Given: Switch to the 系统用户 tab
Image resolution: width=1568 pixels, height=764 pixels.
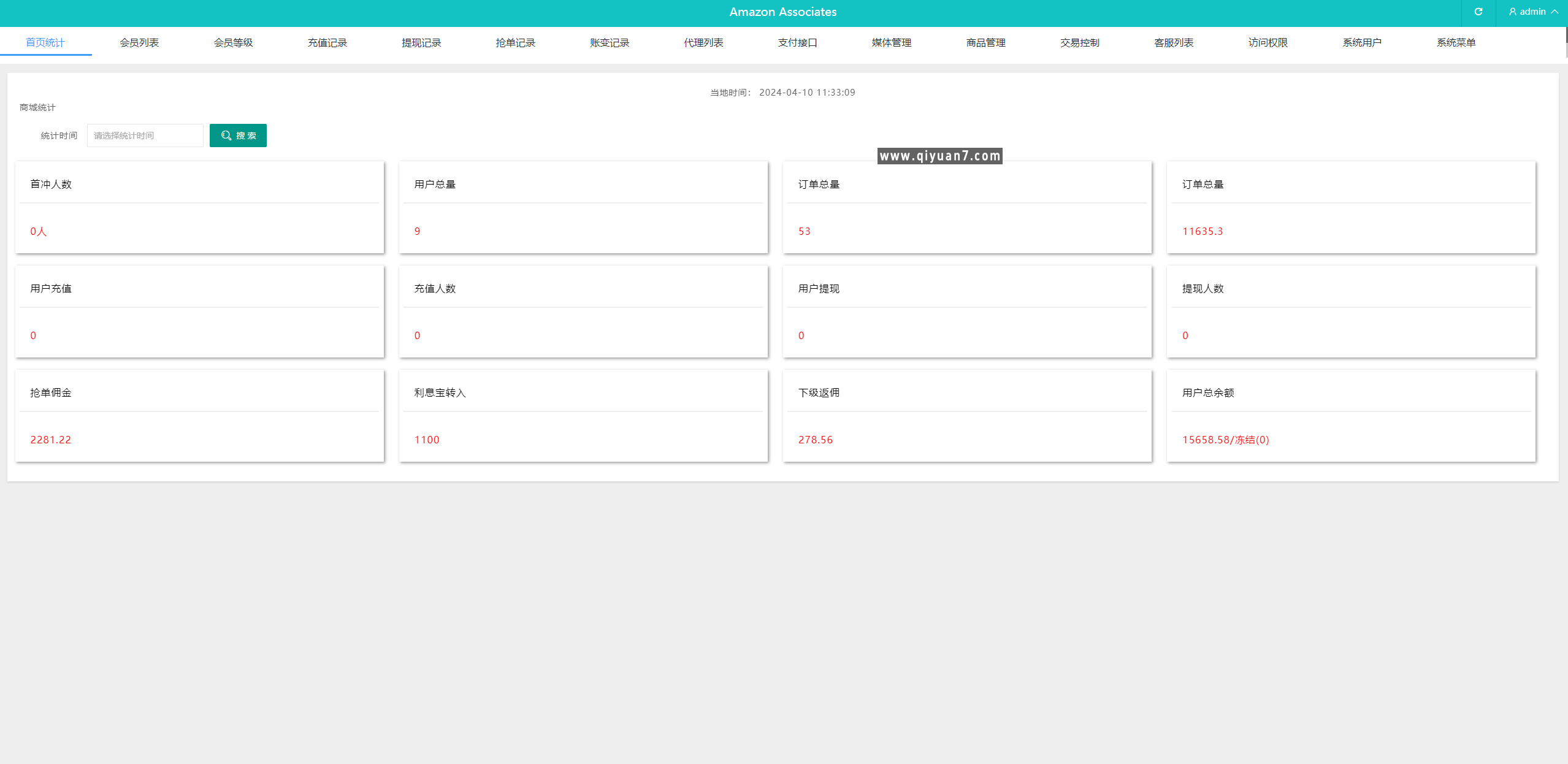Looking at the screenshot, I should click(x=1361, y=42).
